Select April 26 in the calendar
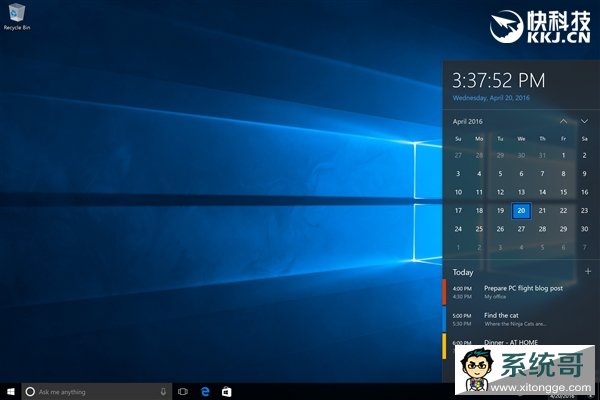 [x=500, y=229]
